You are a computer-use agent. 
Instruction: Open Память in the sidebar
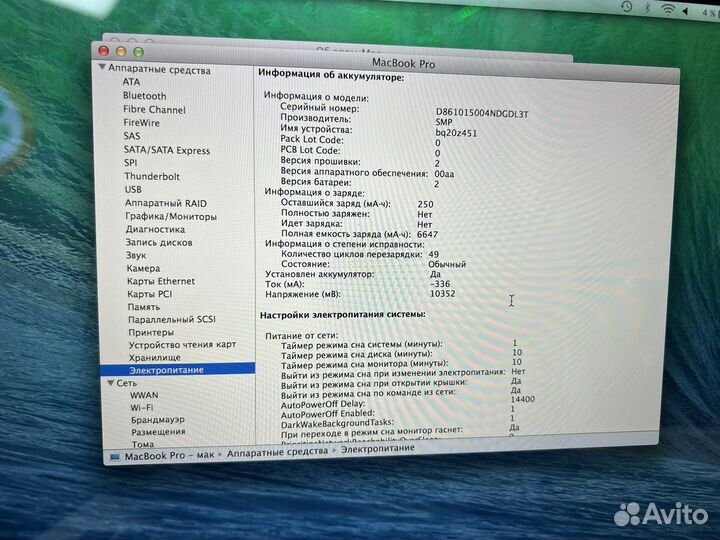pyautogui.click(x=144, y=307)
